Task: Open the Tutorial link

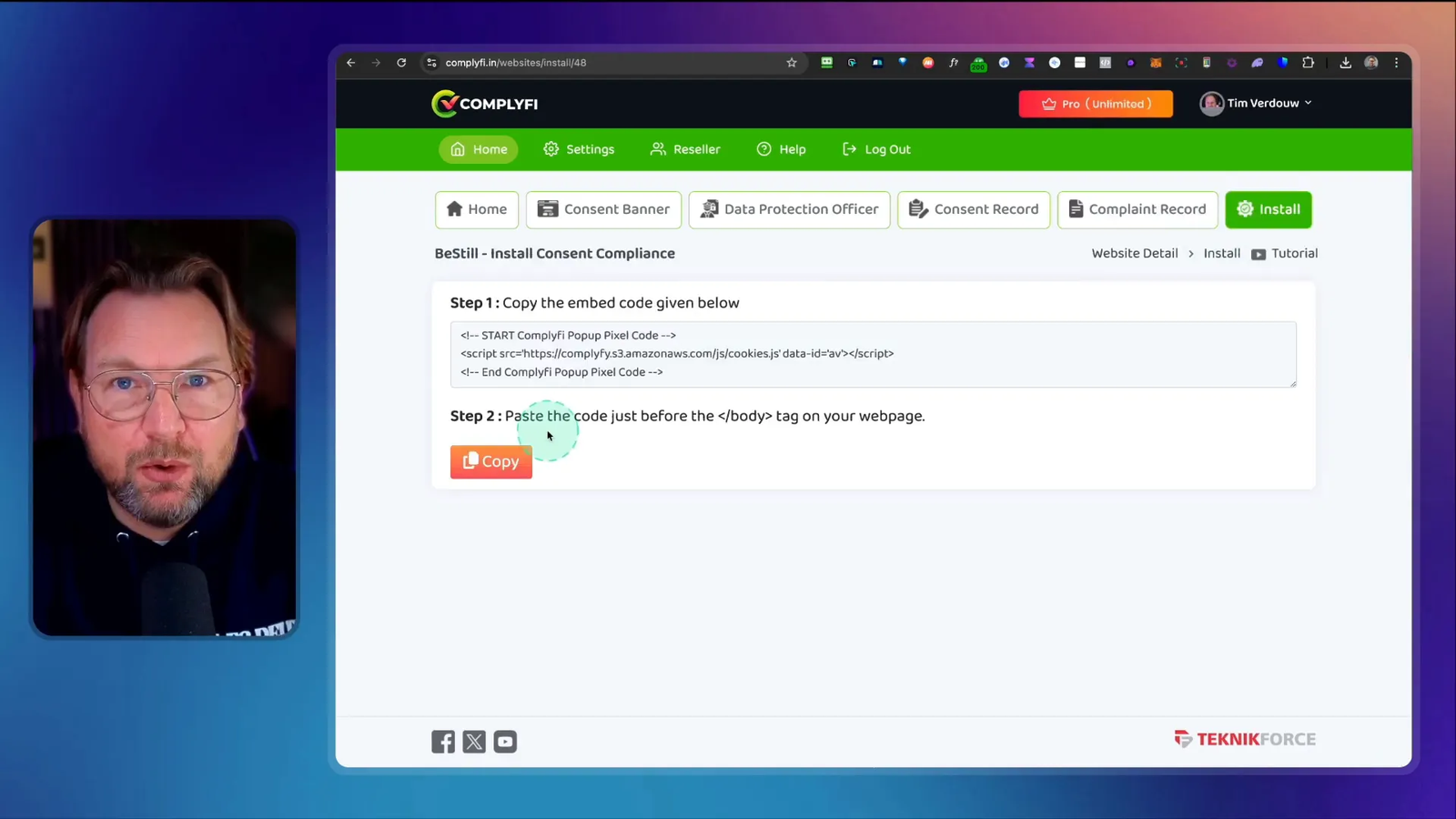Action: (1294, 254)
